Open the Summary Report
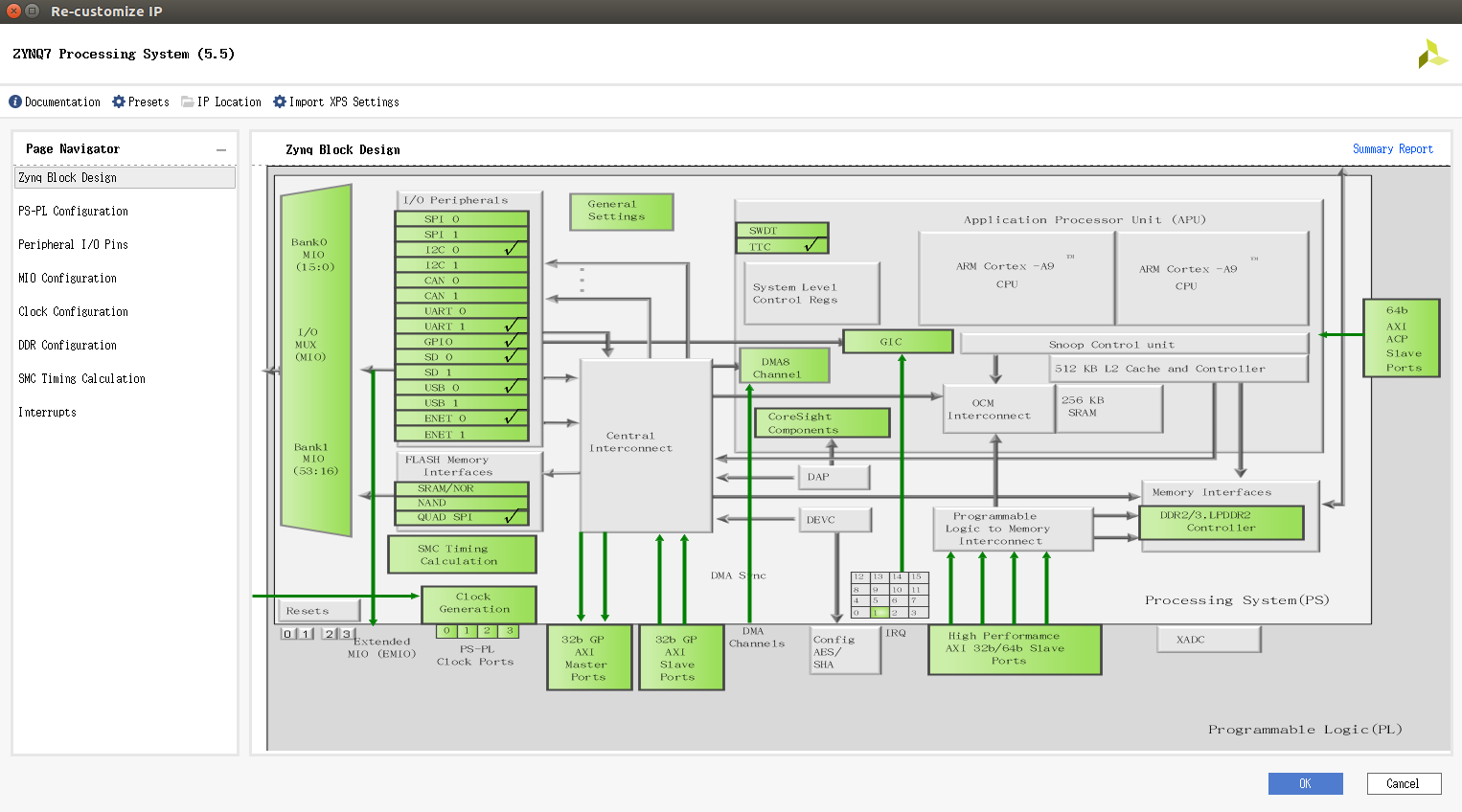 click(x=1393, y=148)
